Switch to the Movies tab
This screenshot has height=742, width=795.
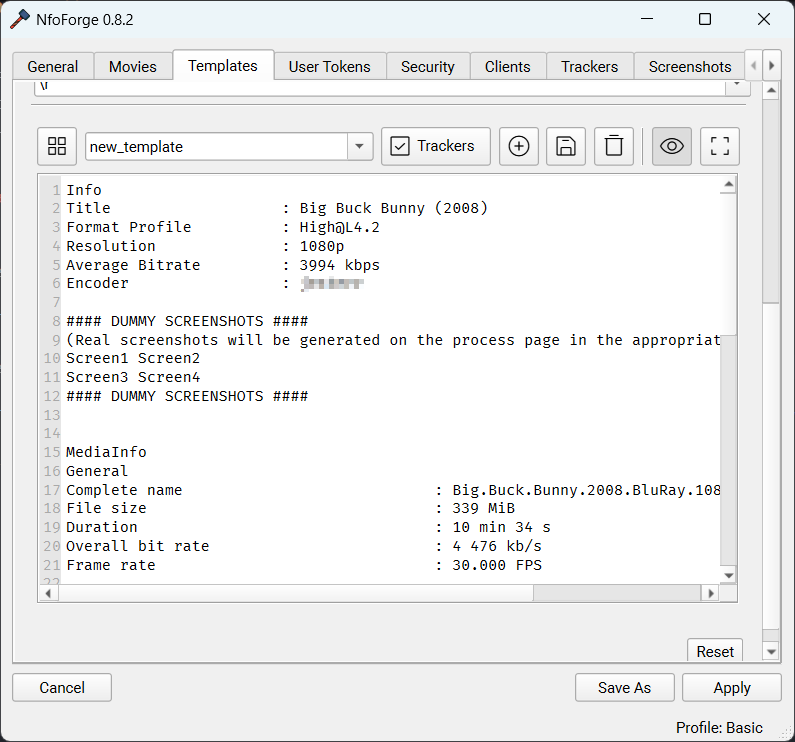[133, 66]
